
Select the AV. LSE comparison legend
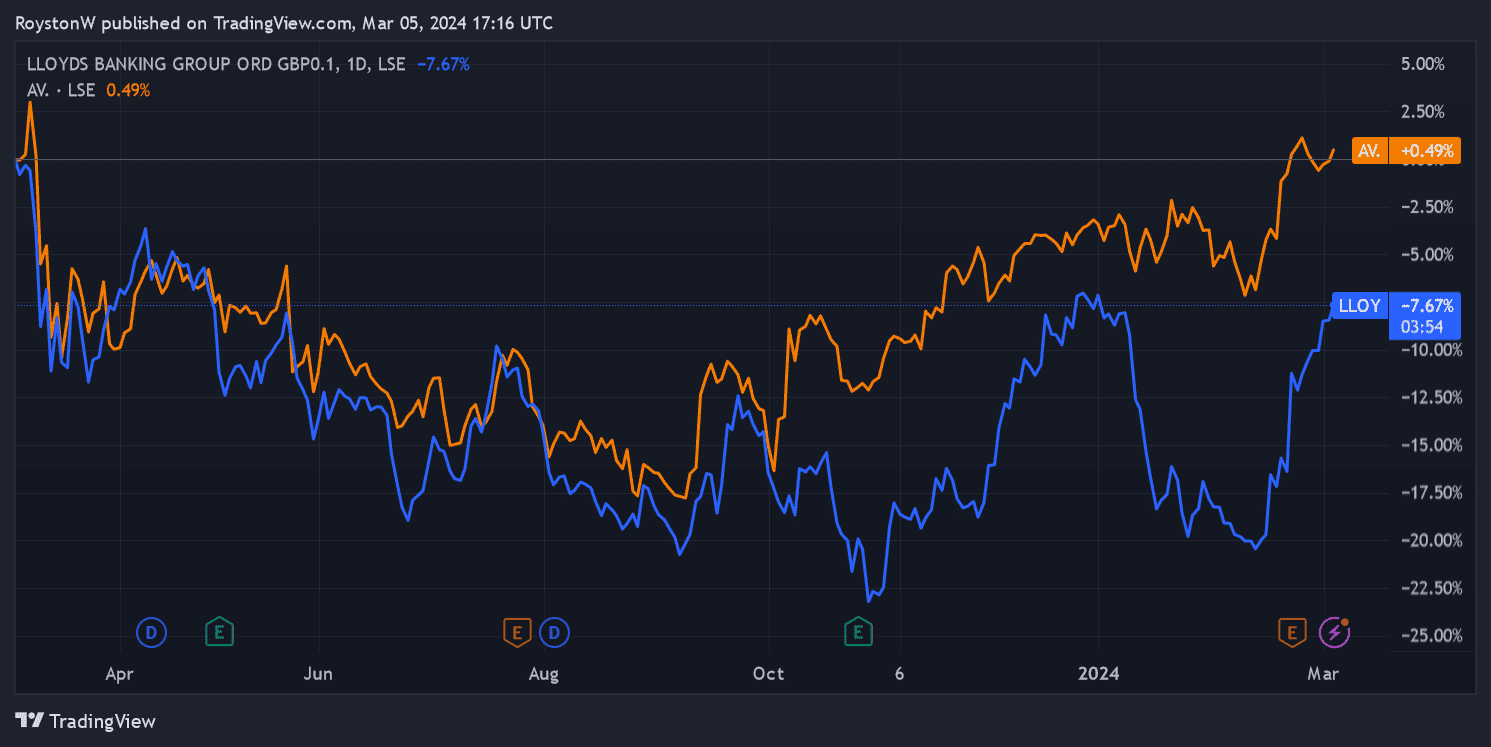pyautogui.click(x=62, y=90)
